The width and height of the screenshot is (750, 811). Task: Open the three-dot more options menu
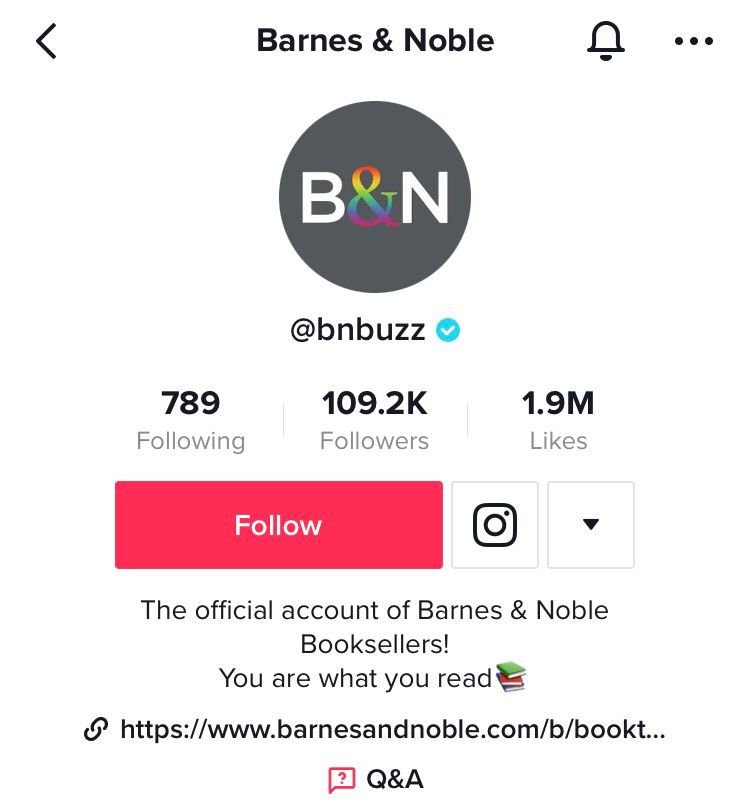(694, 41)
